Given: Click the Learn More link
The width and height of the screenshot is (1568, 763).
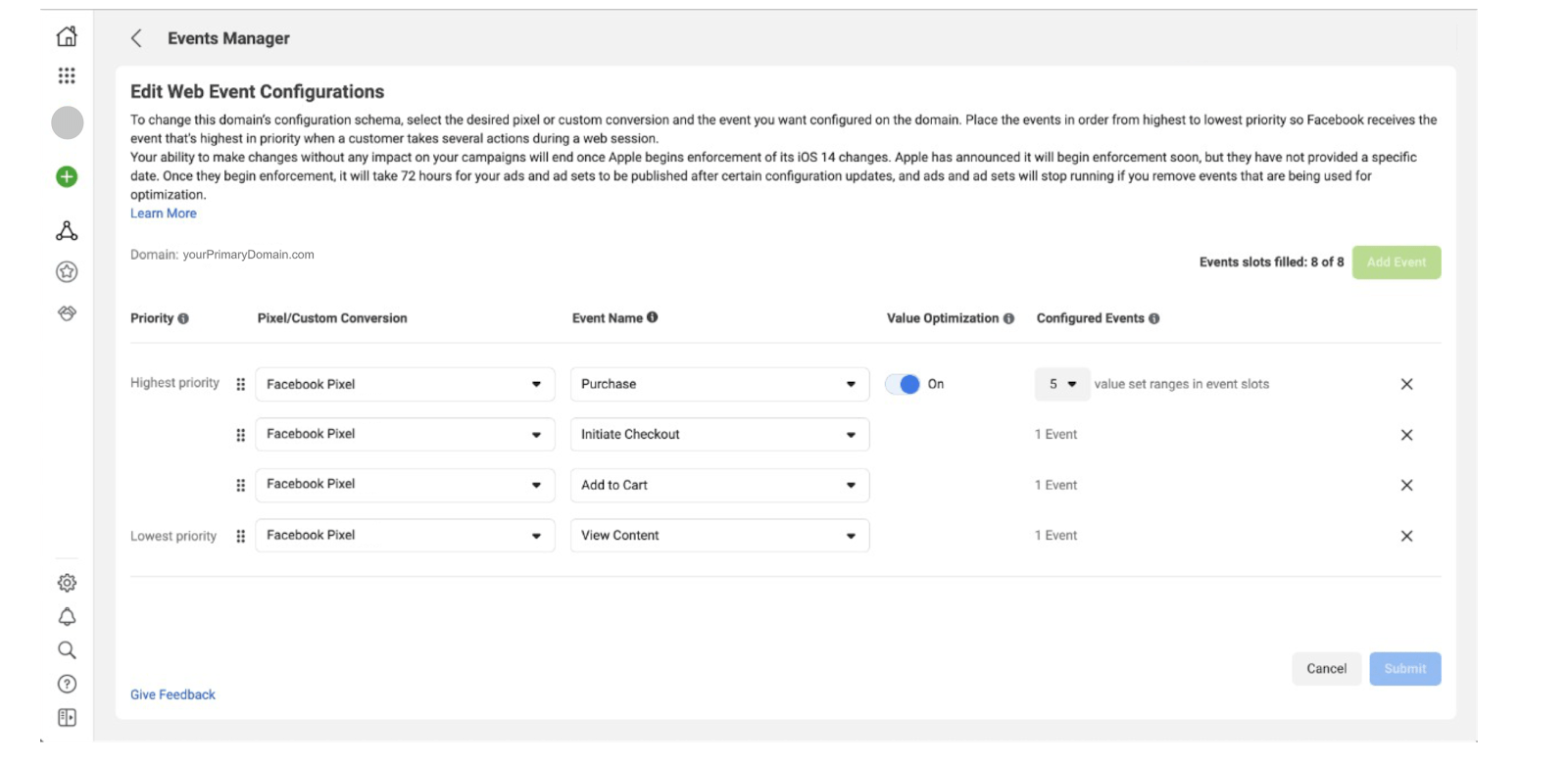Looking at the screenshot, I should pyautogui.click(x=164, y=214).
